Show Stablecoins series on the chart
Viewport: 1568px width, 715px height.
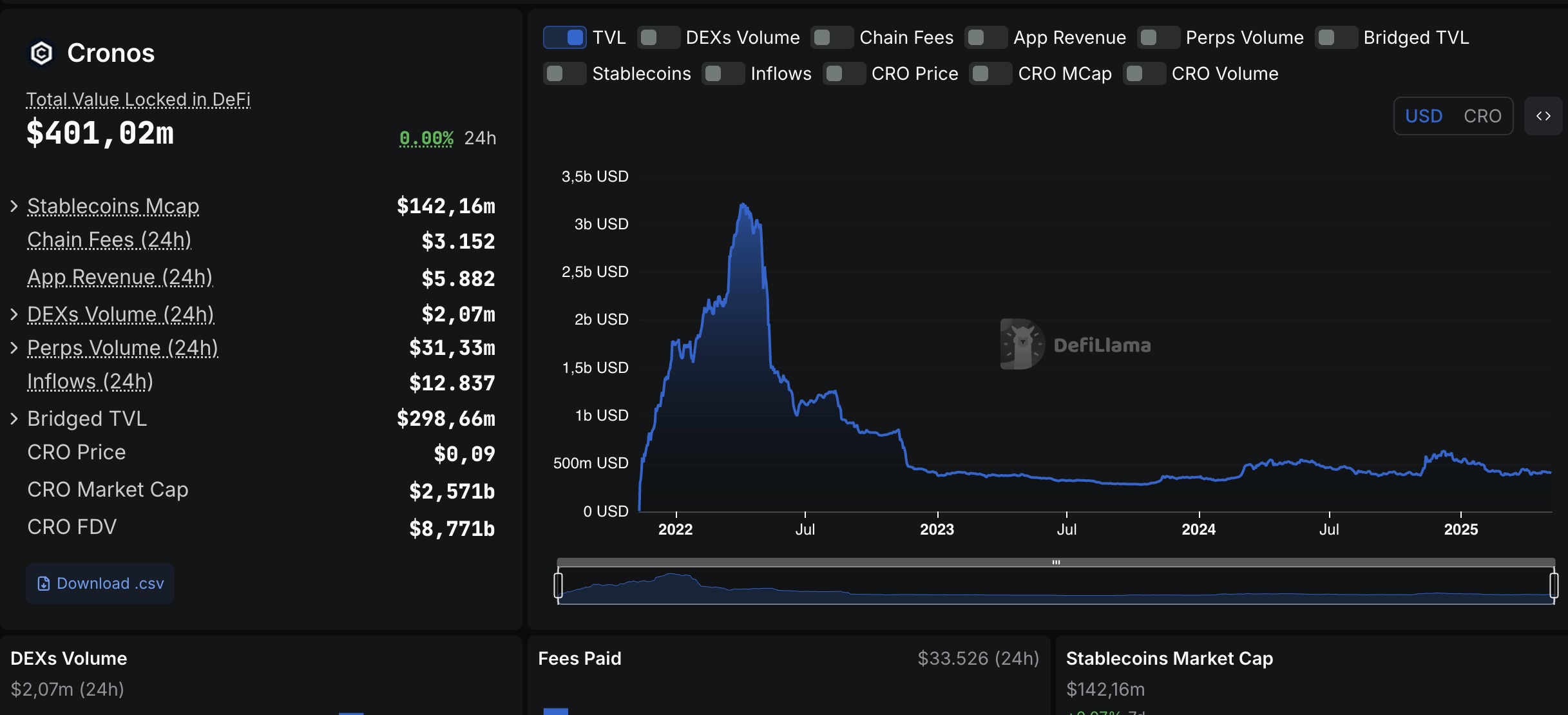(564, 73)
